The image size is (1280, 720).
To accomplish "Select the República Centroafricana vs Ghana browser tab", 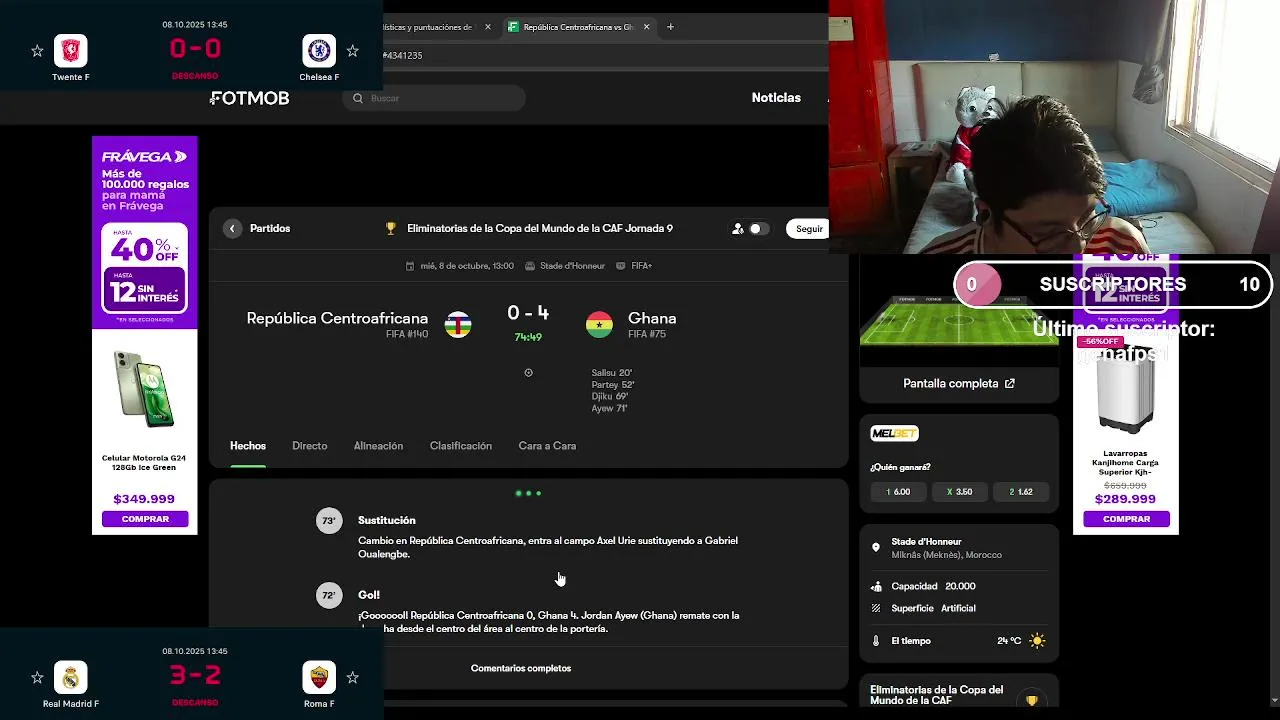I will point(579,27).
